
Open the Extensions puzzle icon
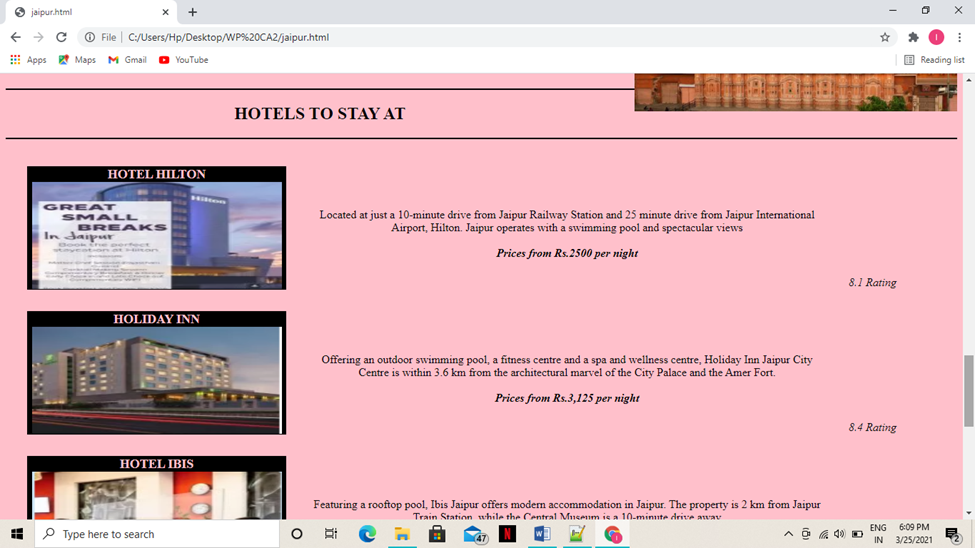913,37
